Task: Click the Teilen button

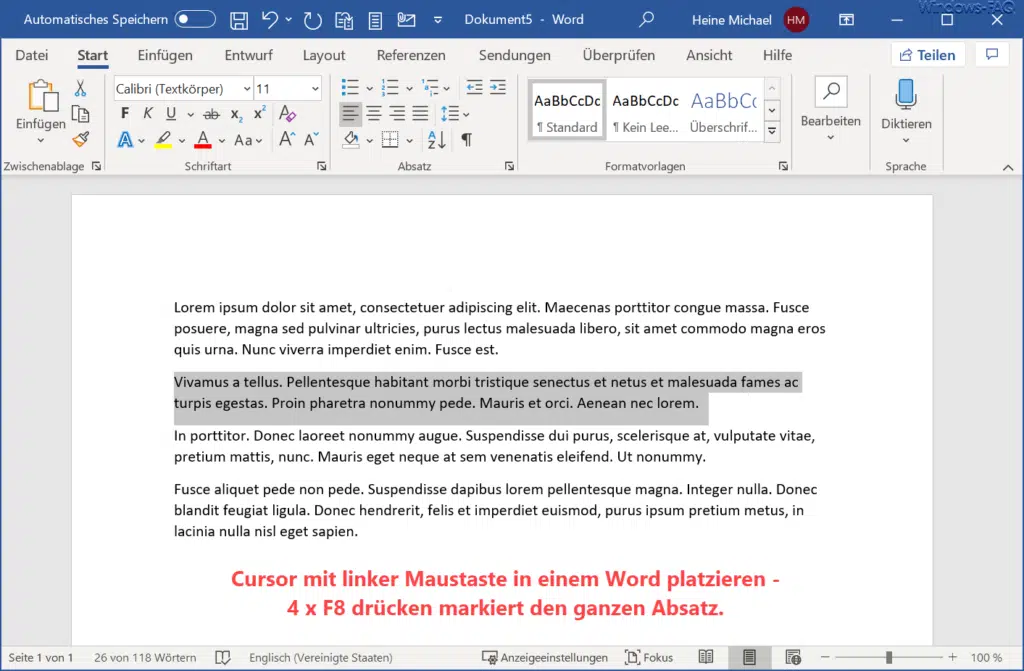Action: pyautogui.click(x=927, y=54)
